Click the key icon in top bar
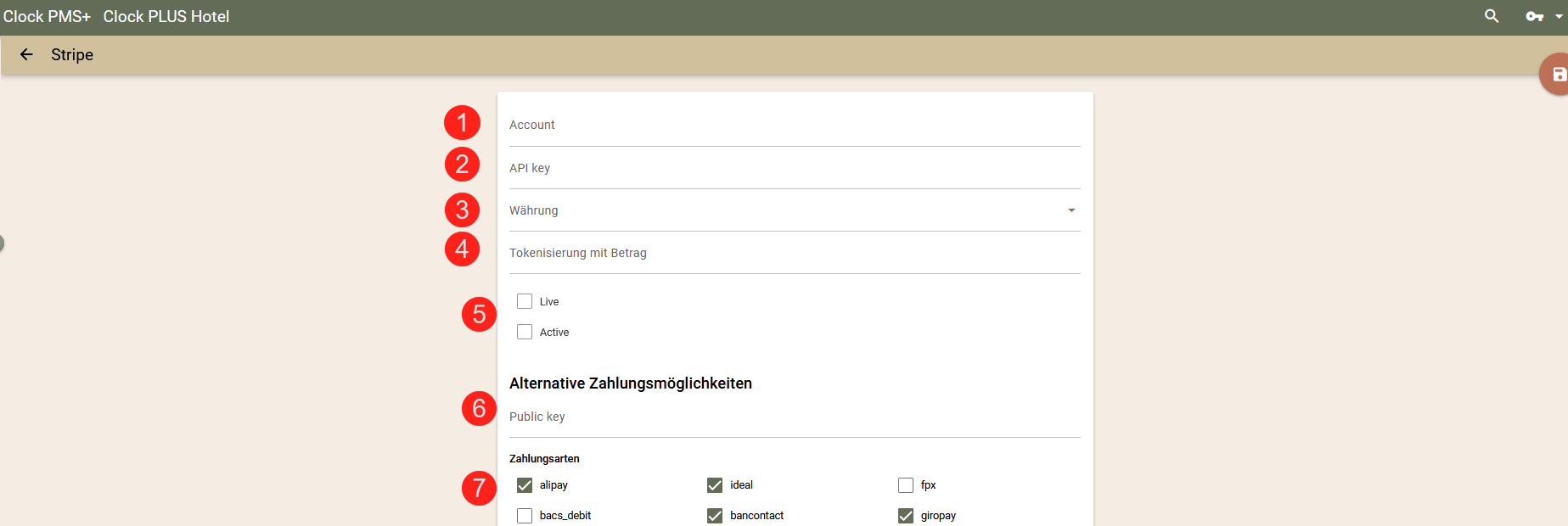This screenshot has width=1568, height=526. click(x=1534, y=16)
